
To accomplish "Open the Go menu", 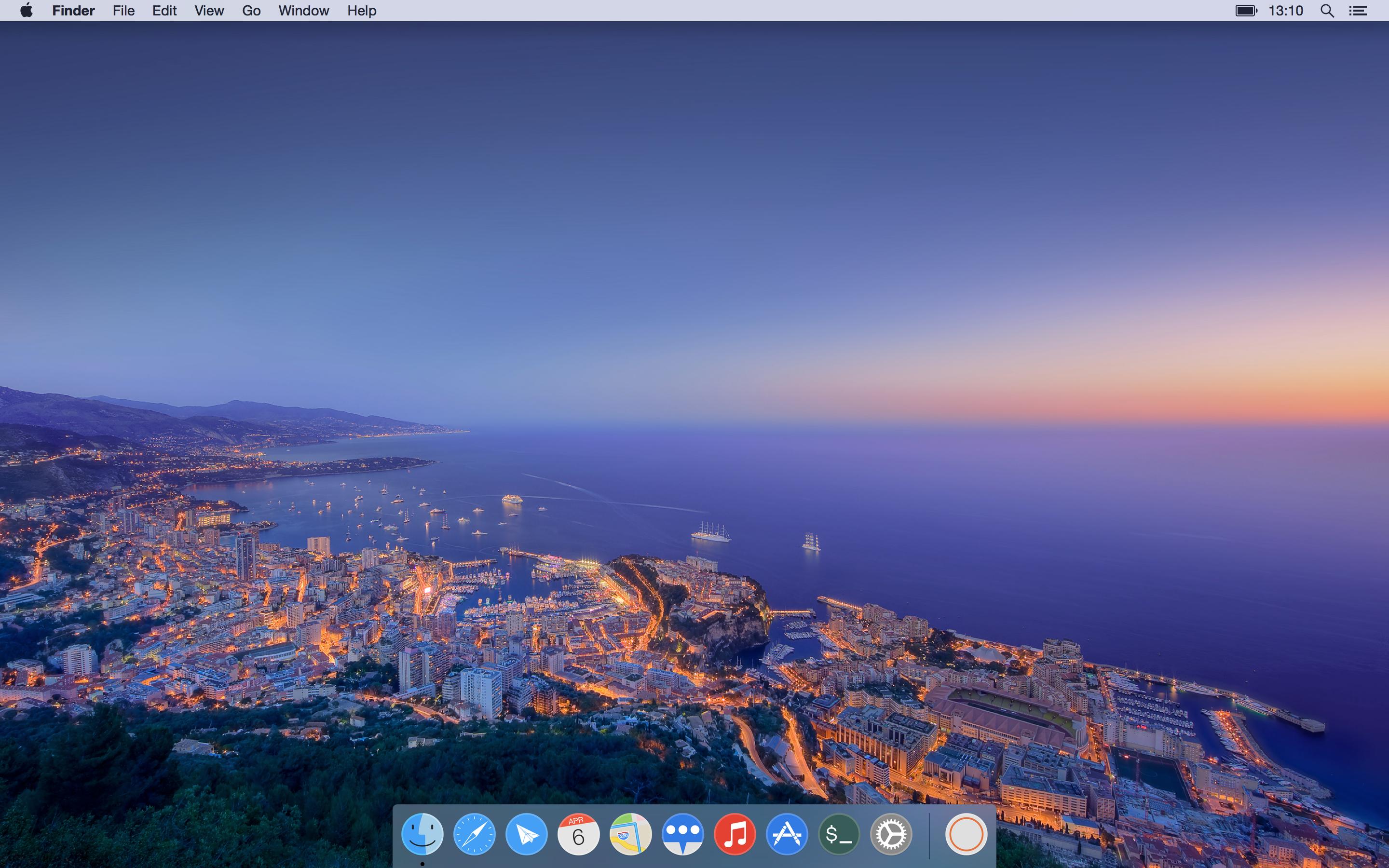I will click(x=251, y=10).
